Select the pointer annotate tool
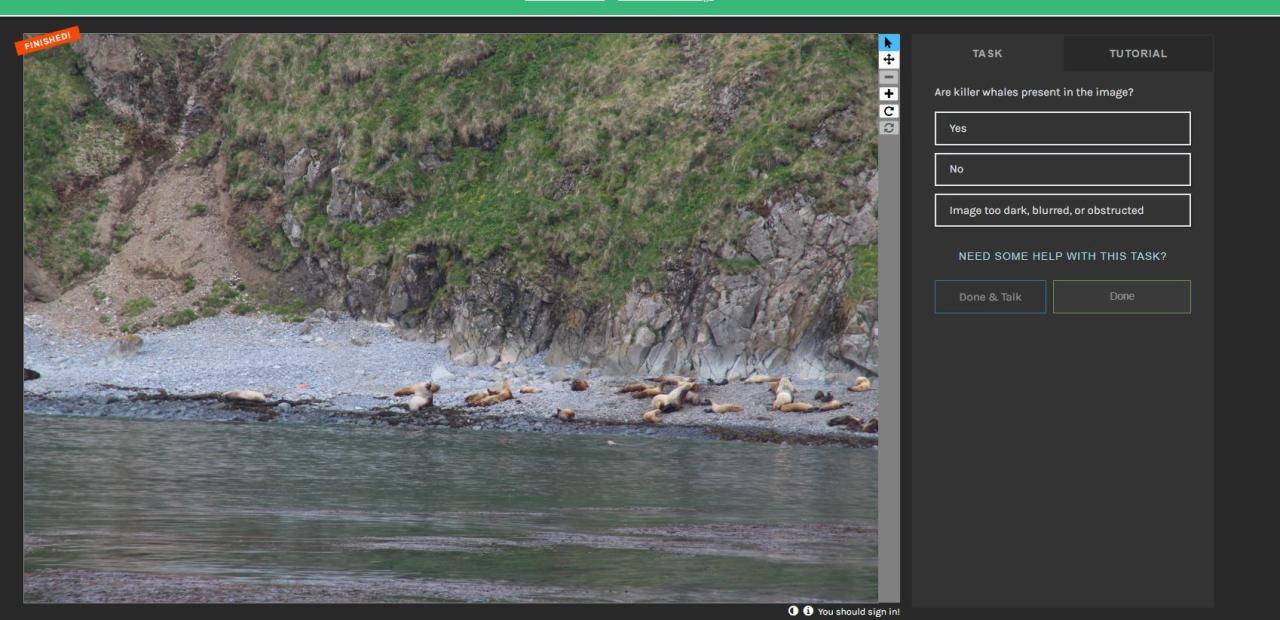Image resolution: width=1280 pixels, height=620 pixels. click(x=889, y=43)
